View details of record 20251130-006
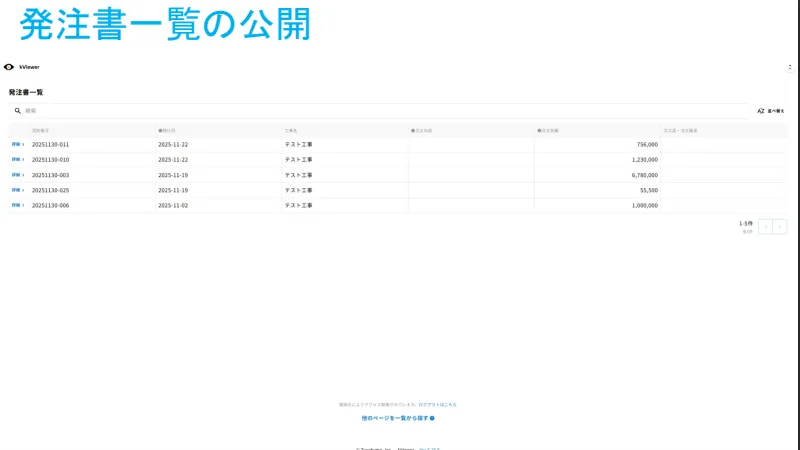This screenshot has width=800, height=450. tap(17, 205)
